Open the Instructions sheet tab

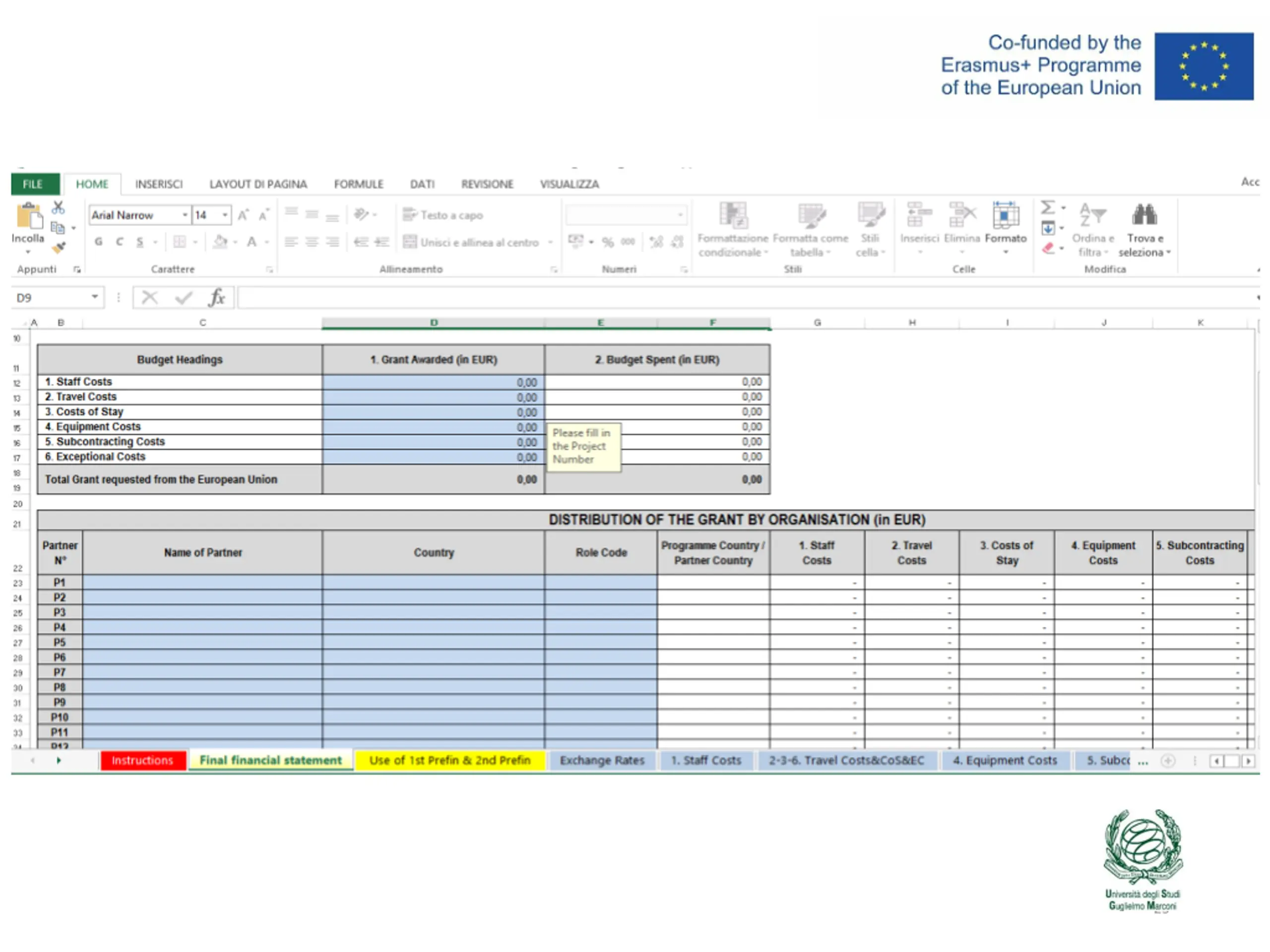click(142, 760)
